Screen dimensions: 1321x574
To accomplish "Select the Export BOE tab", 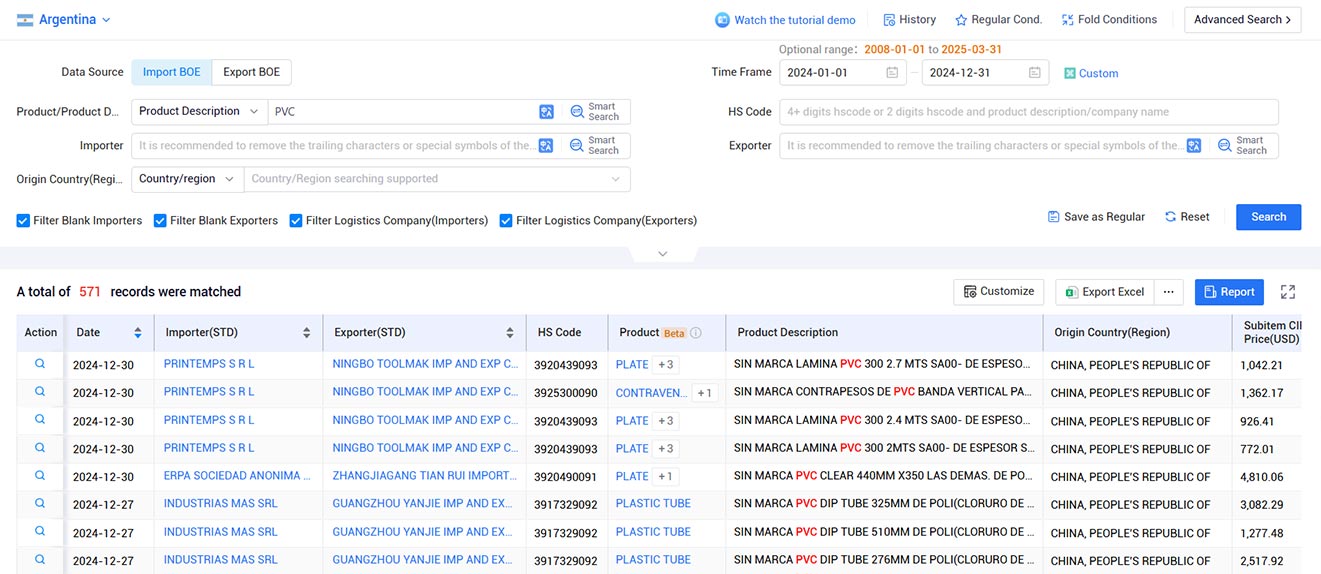I will [251, 72].
